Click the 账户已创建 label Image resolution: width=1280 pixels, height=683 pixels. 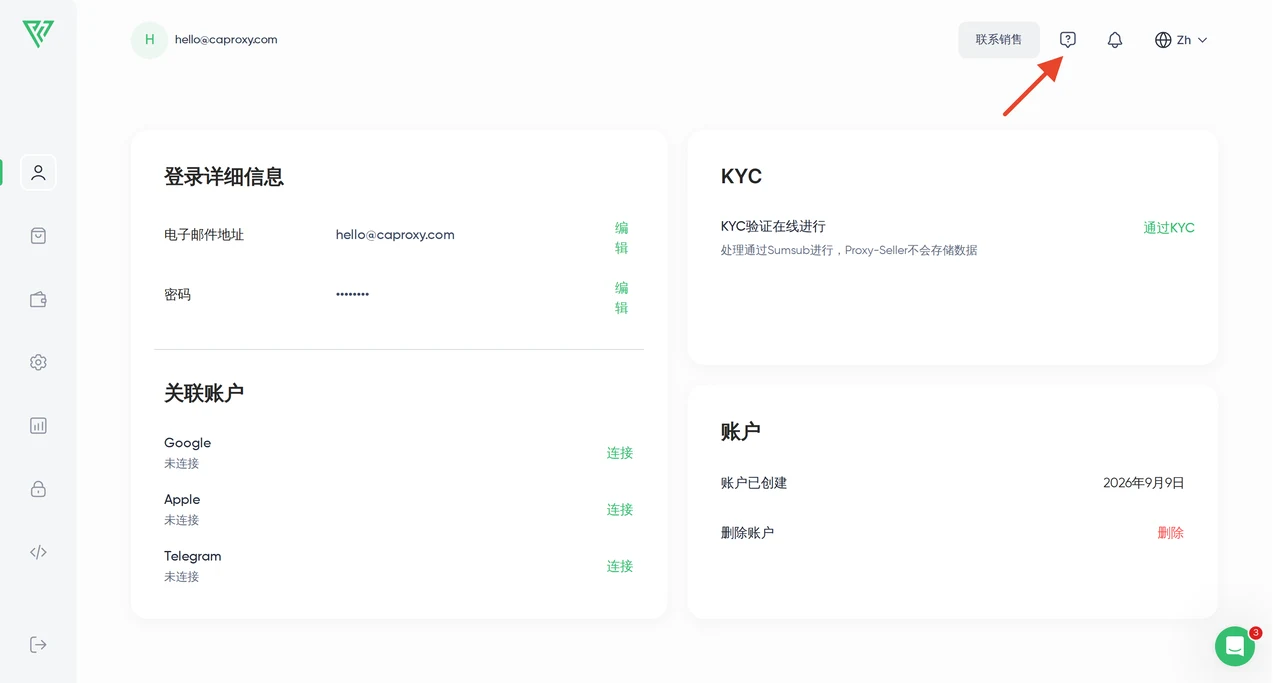754,483
